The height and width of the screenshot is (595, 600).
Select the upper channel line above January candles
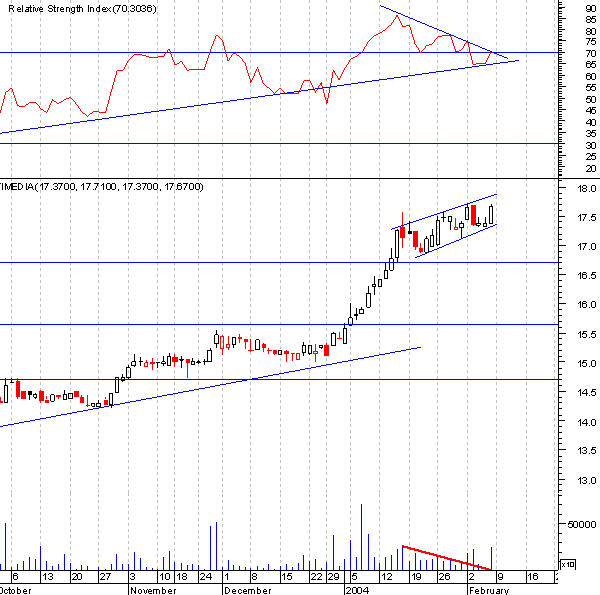[444, 212]
